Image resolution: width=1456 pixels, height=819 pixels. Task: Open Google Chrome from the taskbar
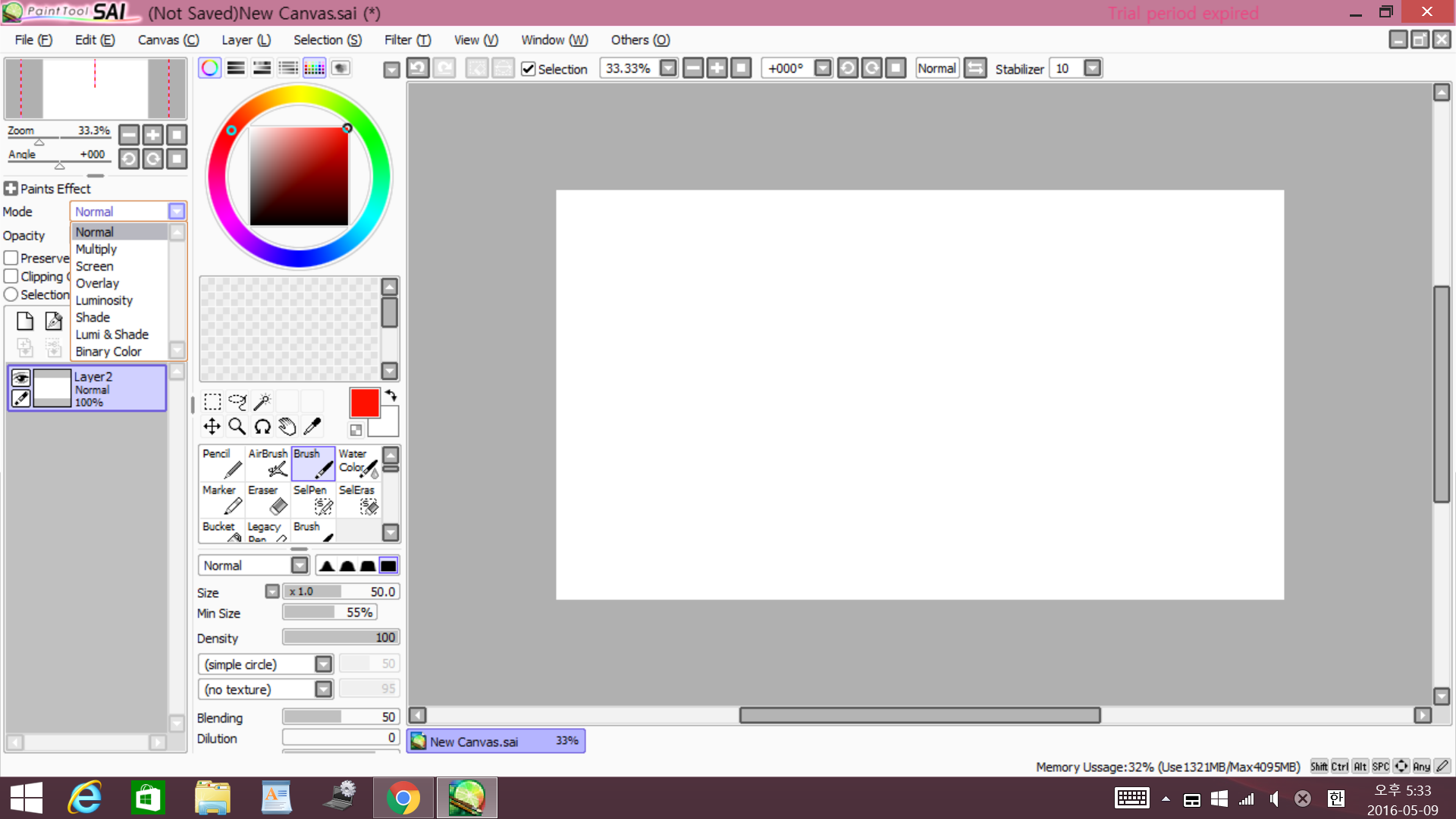coord(403,797)
